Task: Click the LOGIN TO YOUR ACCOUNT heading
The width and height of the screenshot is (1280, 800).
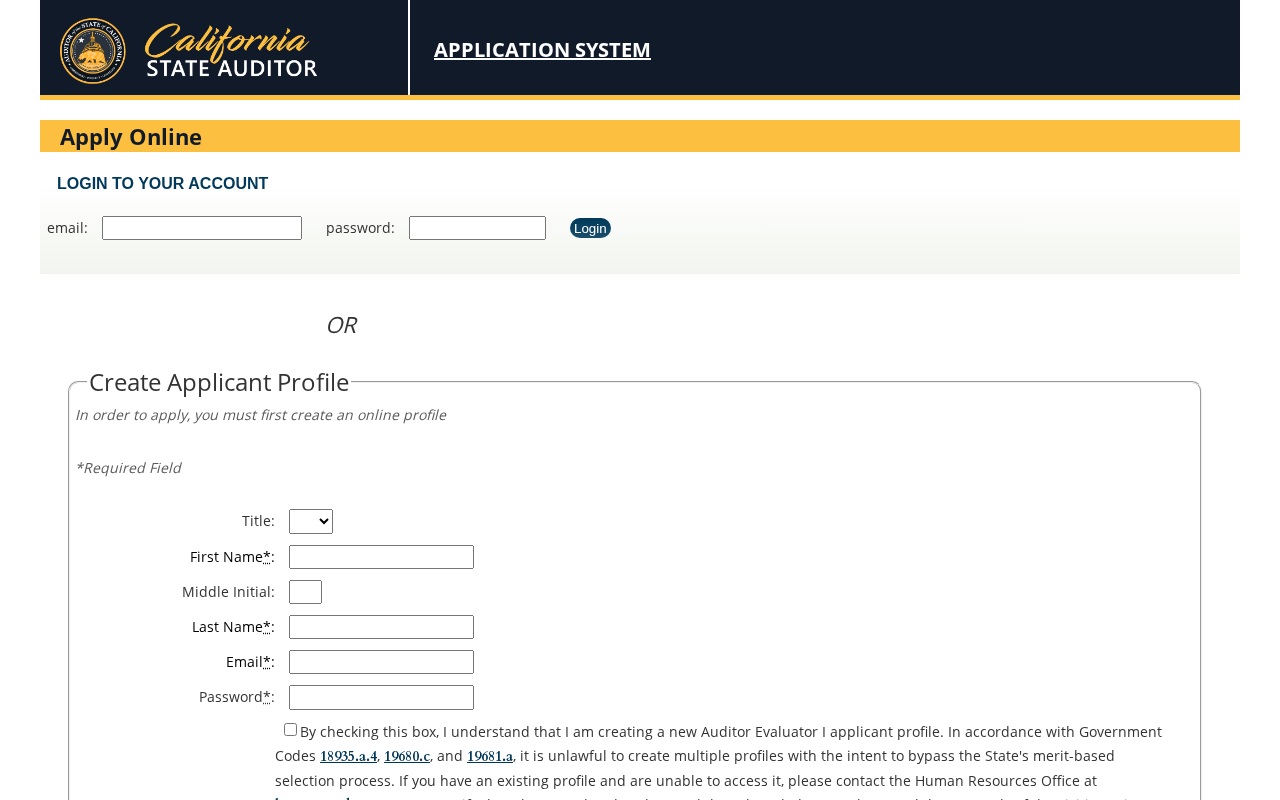Action: (x=162, y=184)
